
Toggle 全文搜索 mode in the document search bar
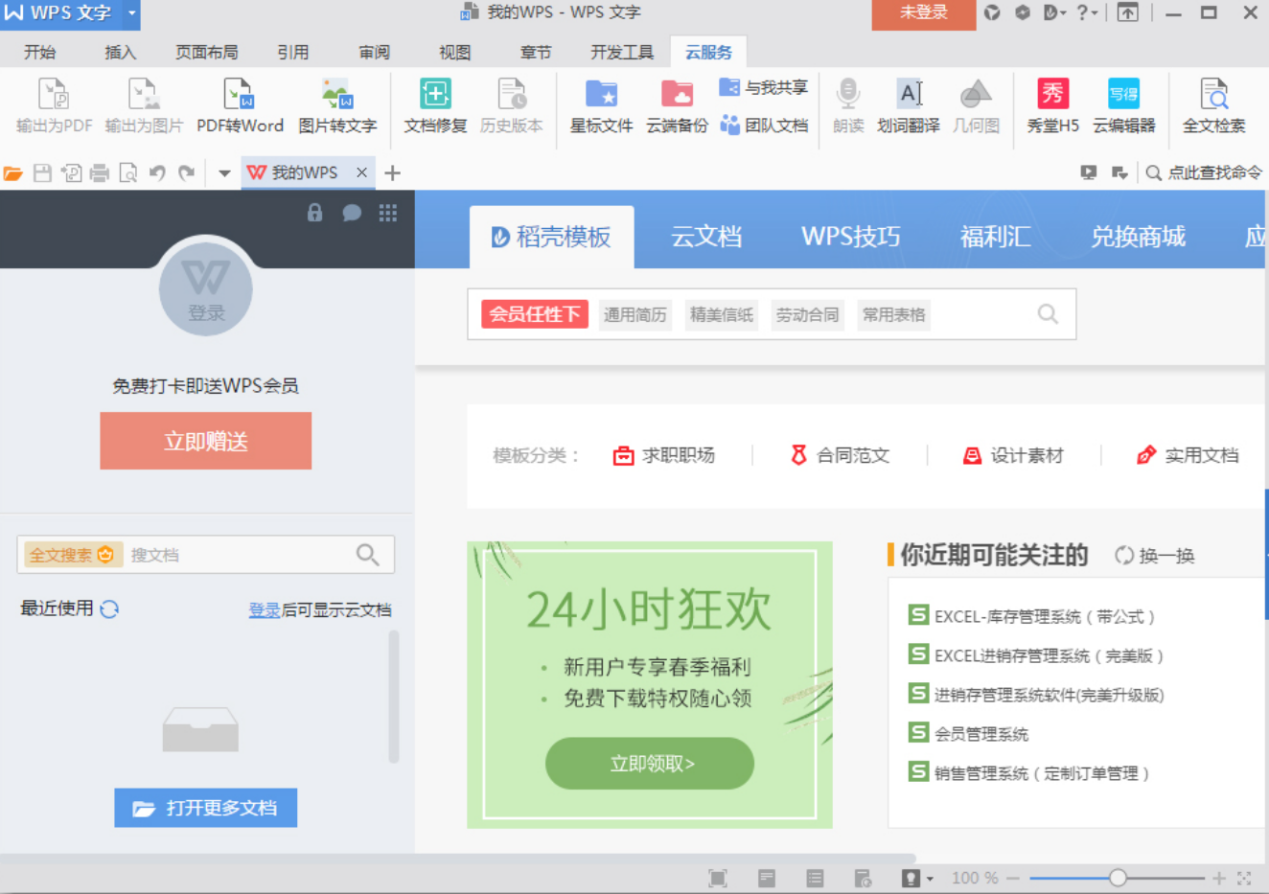(x=72, y=554)
